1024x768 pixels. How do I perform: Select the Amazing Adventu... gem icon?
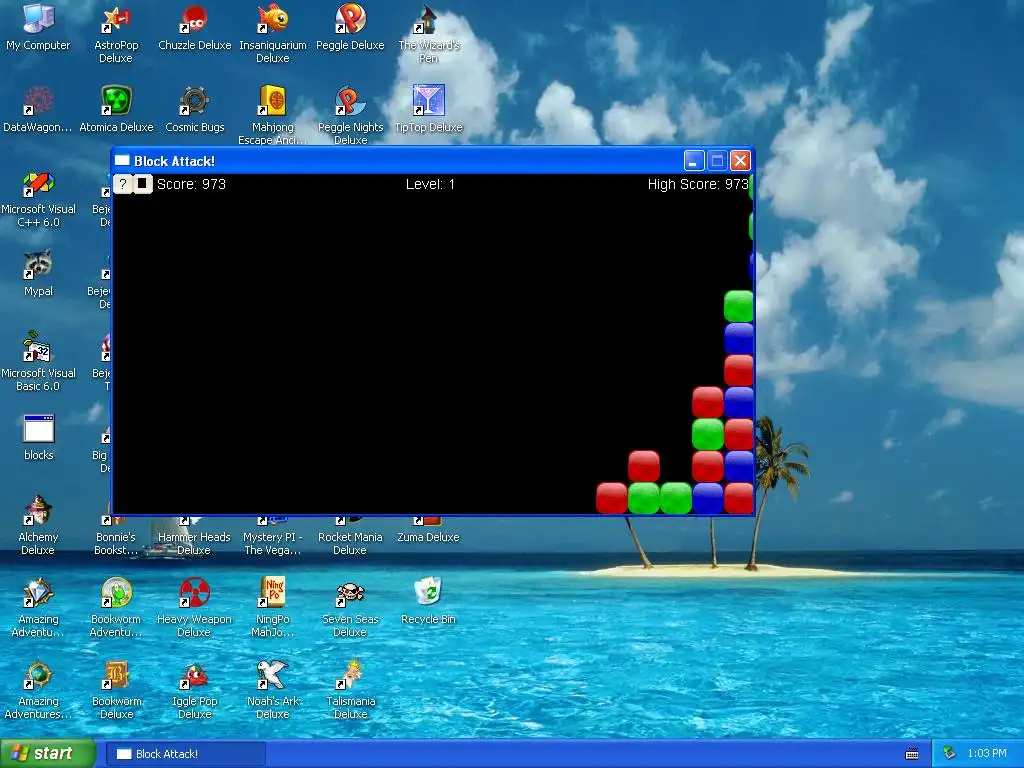(x=38, y=593)
